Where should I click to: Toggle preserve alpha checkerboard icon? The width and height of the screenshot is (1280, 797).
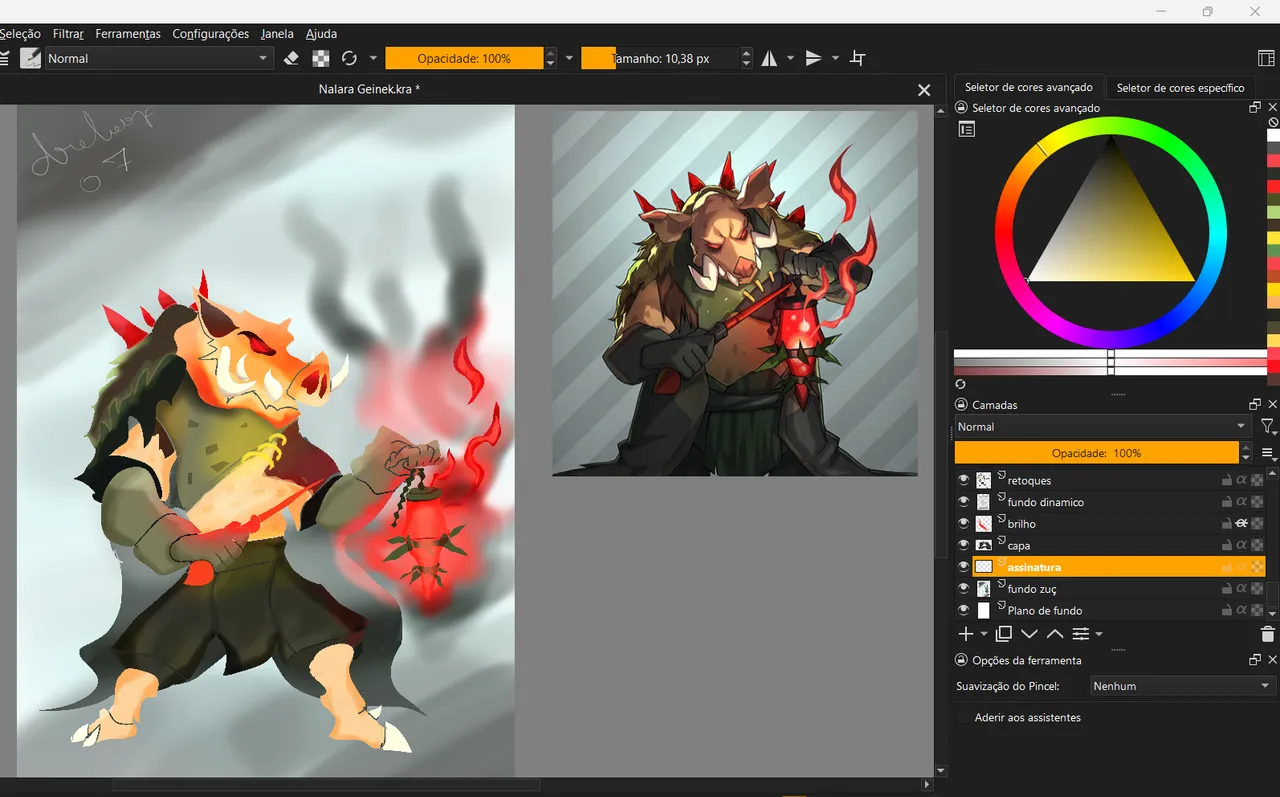coord(321,59)
